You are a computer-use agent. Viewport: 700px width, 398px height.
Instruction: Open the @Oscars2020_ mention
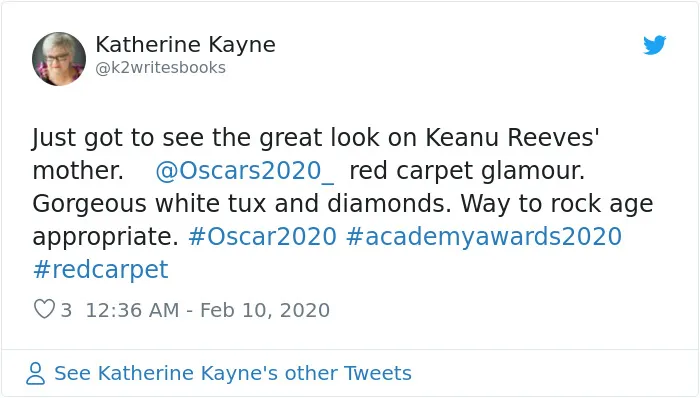pyautogui.click(x=244, y=171)
